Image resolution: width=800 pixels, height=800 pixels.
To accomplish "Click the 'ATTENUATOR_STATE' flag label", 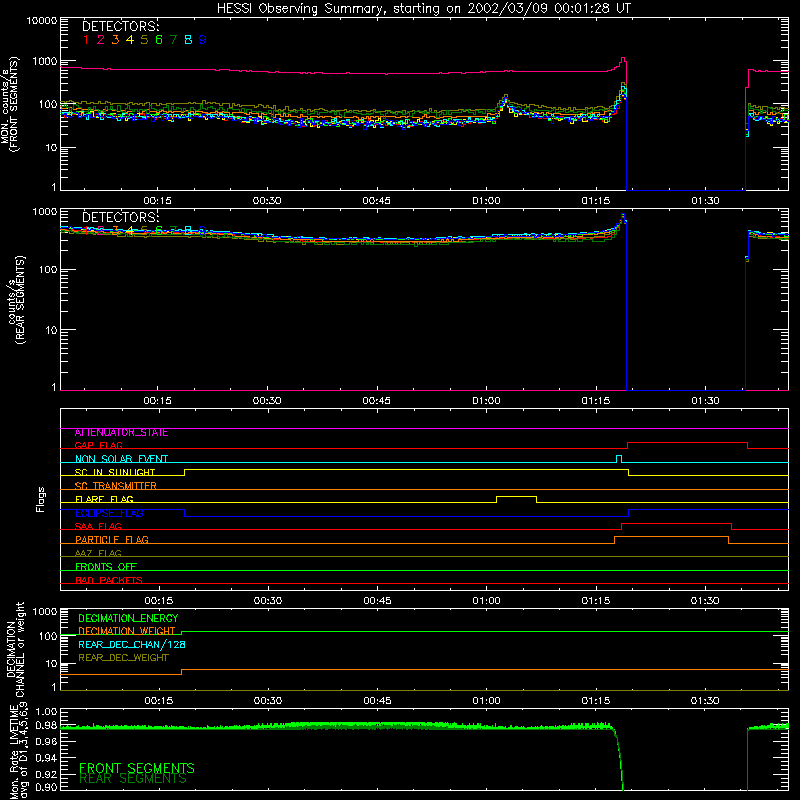I will tap(121, 433).
